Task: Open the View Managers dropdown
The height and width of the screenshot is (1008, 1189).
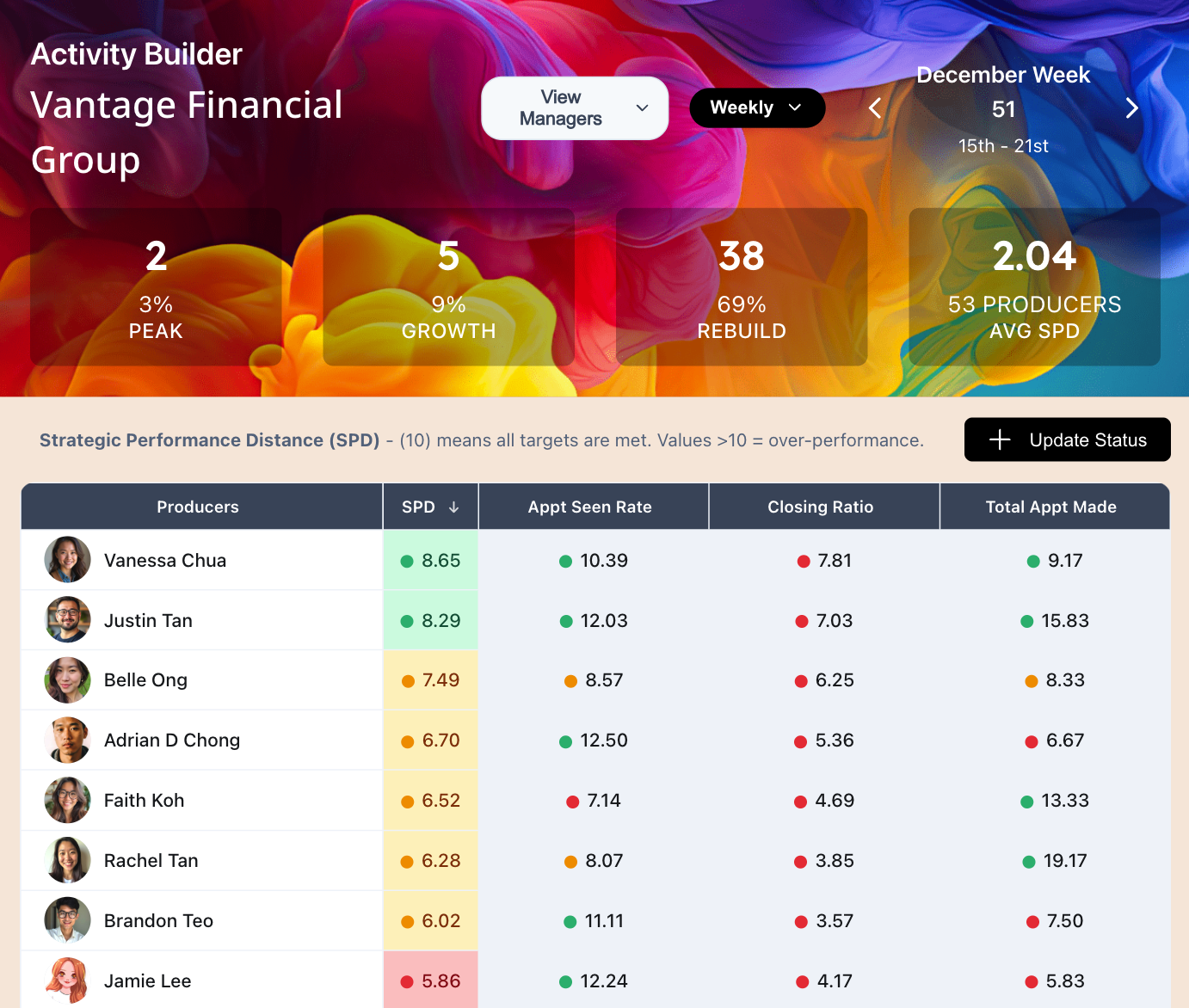Action: [574, 108]
